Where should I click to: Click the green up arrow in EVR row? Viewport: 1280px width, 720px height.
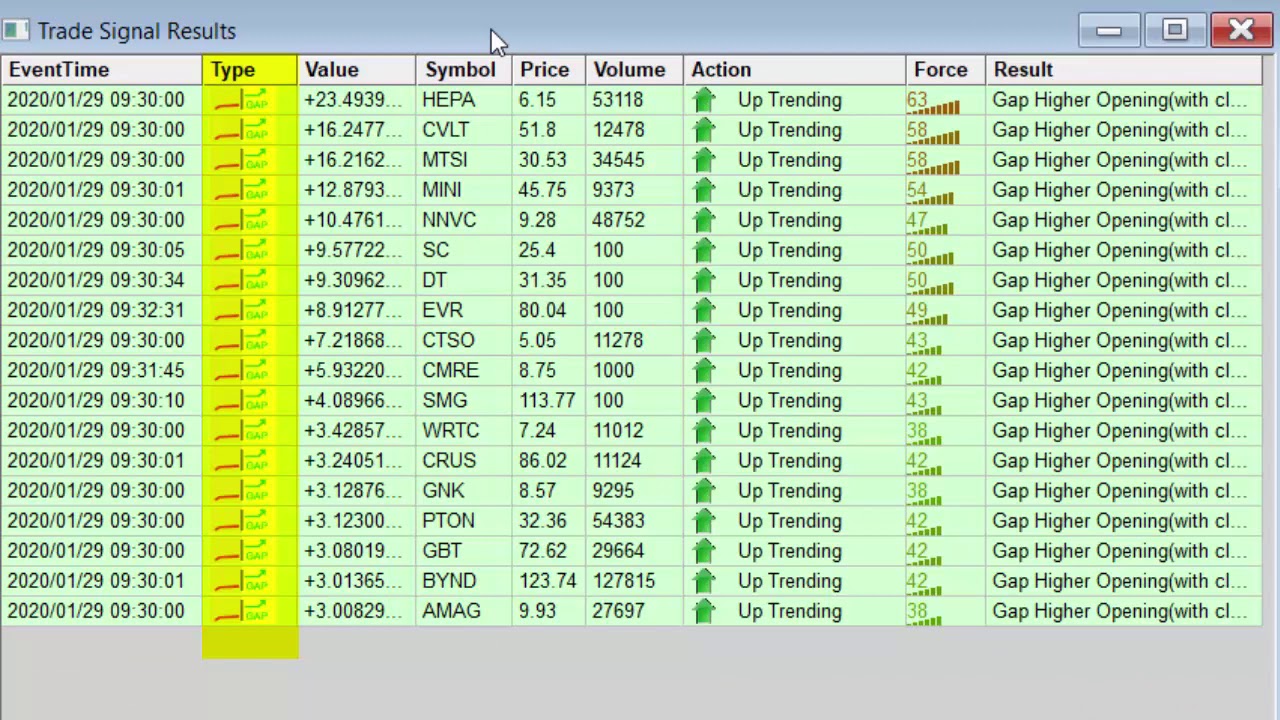(x=704, y=310)
